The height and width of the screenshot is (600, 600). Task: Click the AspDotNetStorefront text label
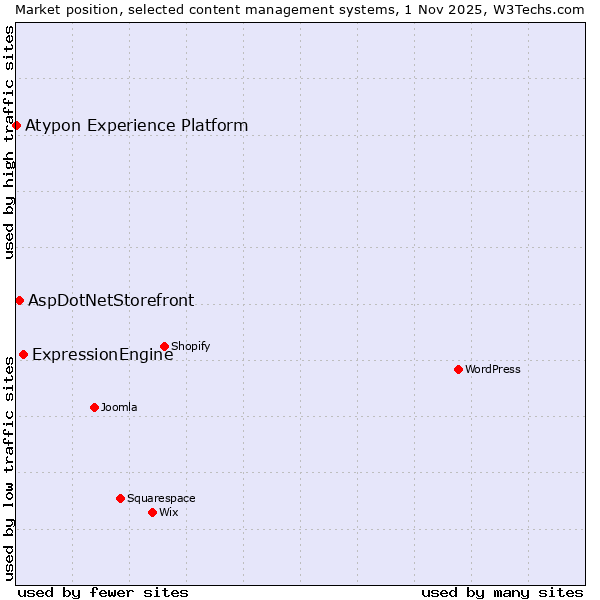tap(111, 300)
